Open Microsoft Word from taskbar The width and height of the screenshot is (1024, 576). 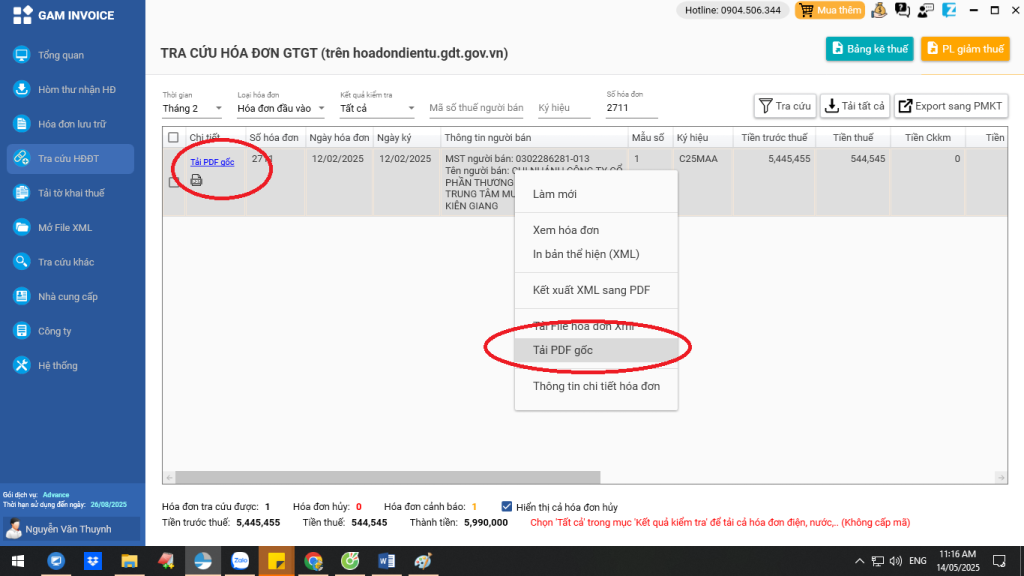387,561
